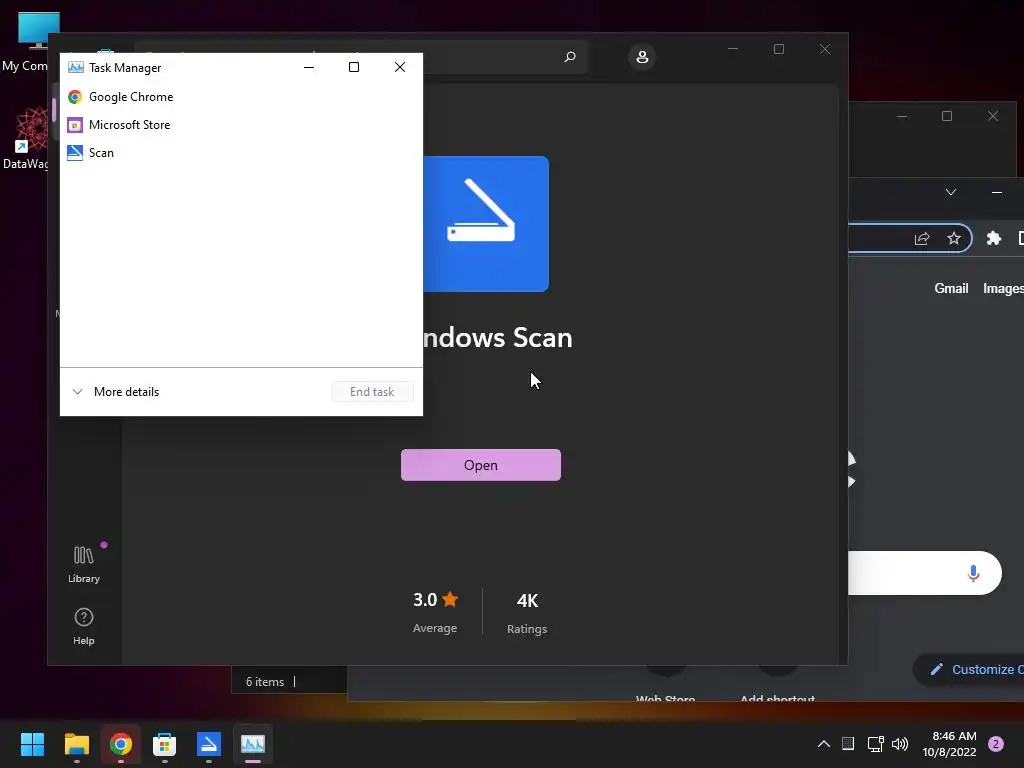Open the Windows Start menu

pos(32,744)
